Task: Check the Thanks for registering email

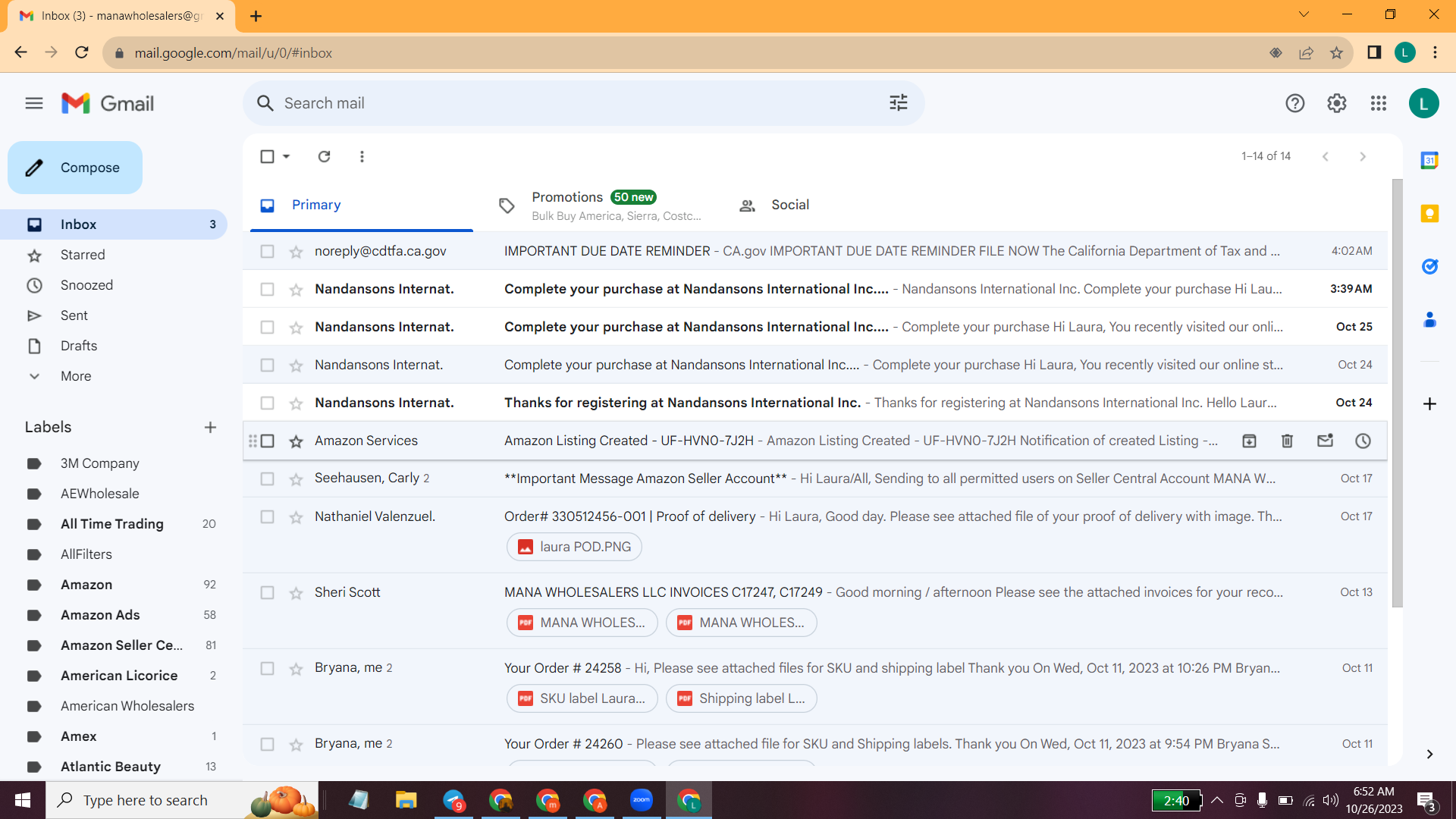Action: coord(267,403)
